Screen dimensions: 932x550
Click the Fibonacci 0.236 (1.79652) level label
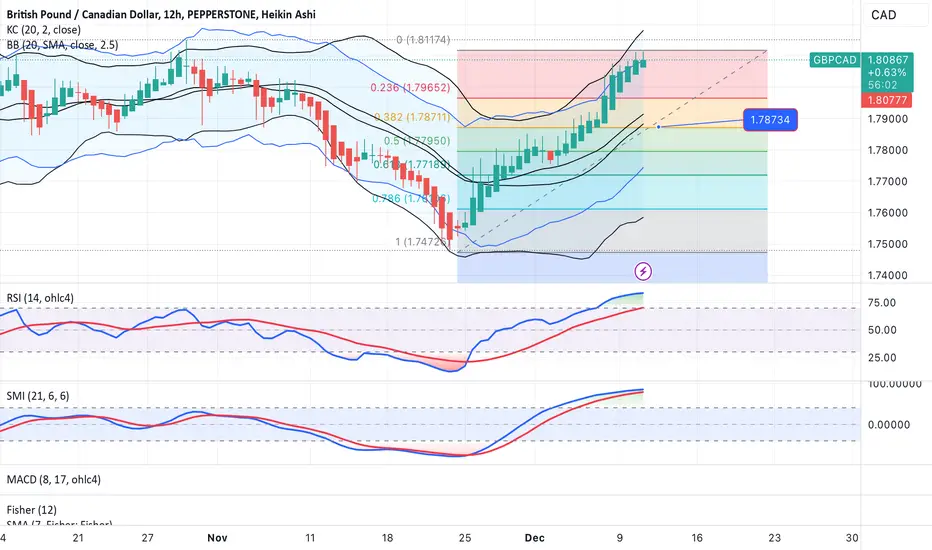(x=410, y=87)
